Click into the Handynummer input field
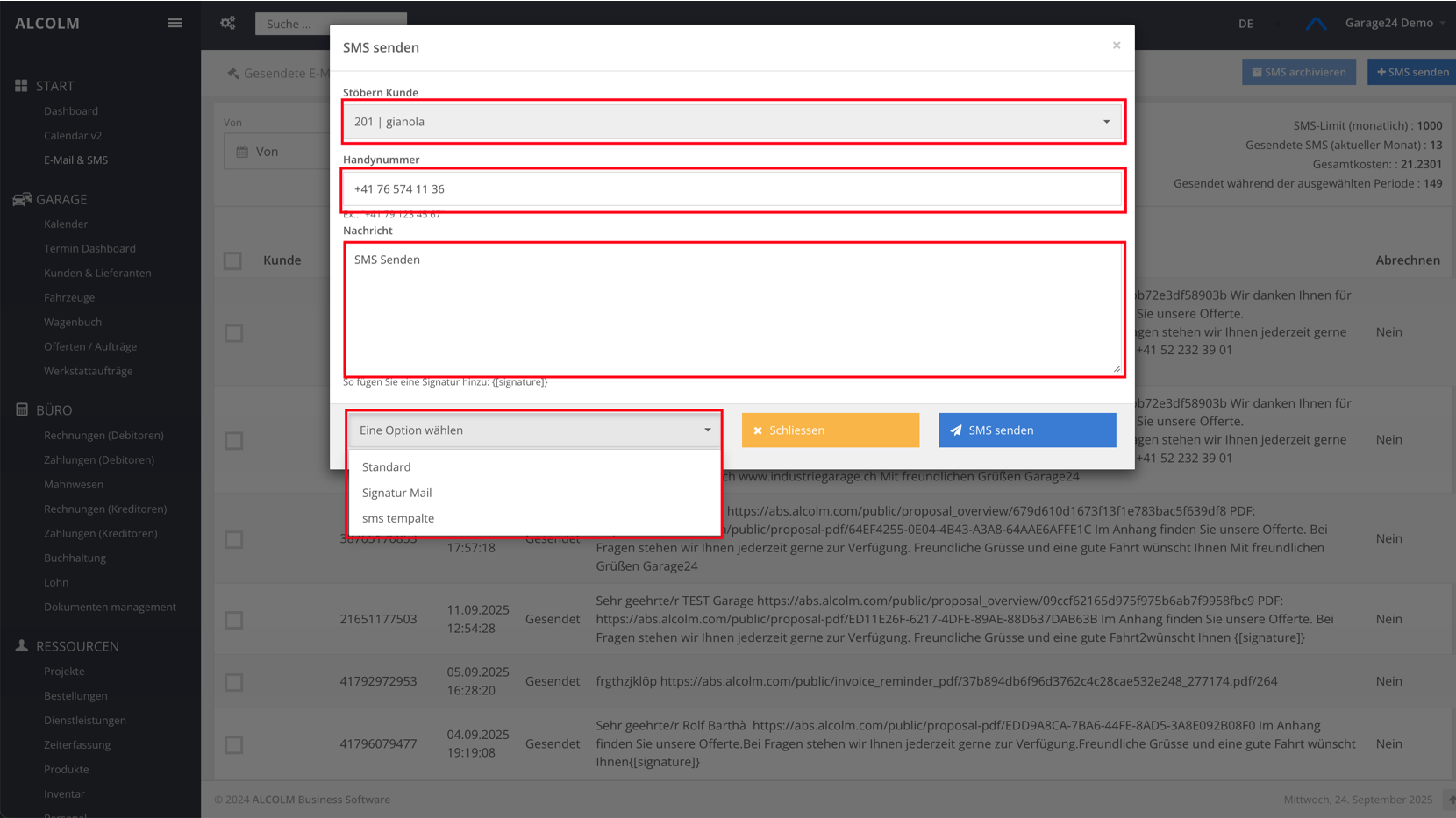This screenshot has height=818, width=1456. pyautogui.click(x=732, y=189)
